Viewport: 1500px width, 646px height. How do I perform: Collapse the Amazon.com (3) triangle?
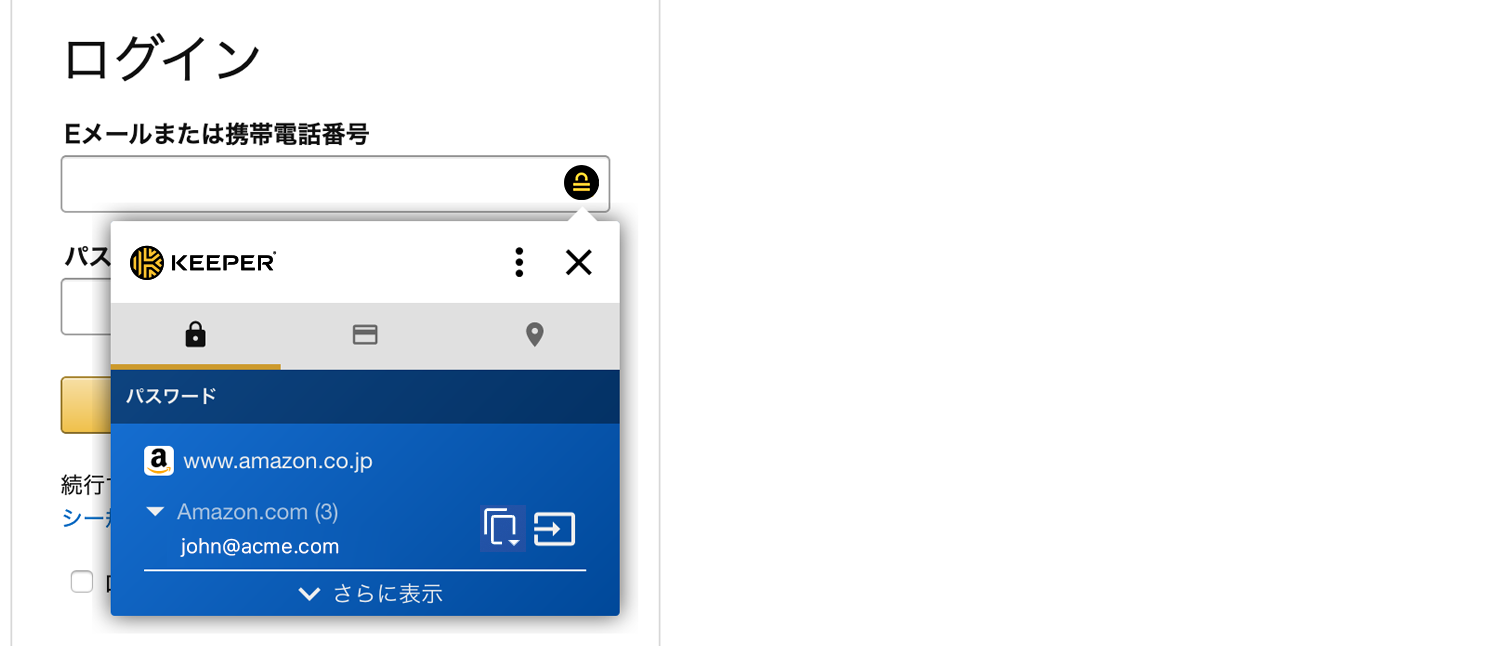click(155, 512)
